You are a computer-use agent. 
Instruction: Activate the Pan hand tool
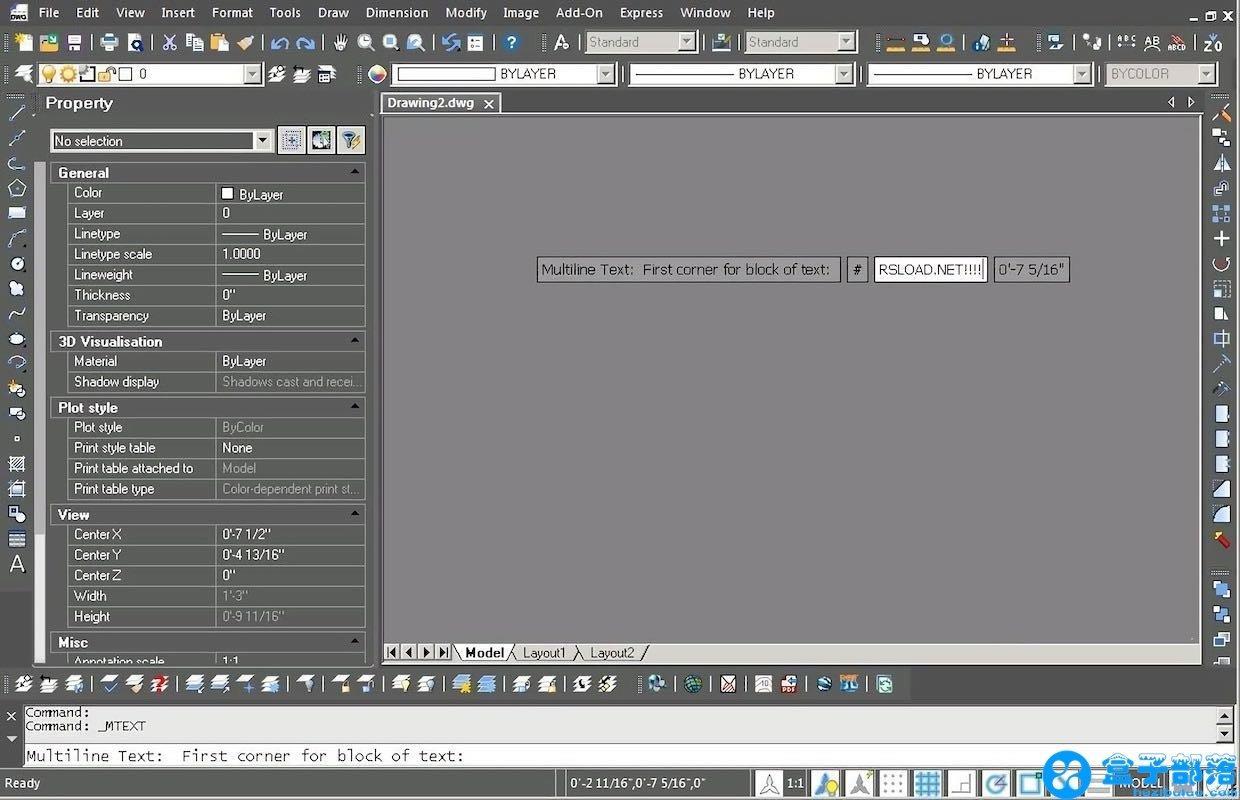click(x=341, y=42)
